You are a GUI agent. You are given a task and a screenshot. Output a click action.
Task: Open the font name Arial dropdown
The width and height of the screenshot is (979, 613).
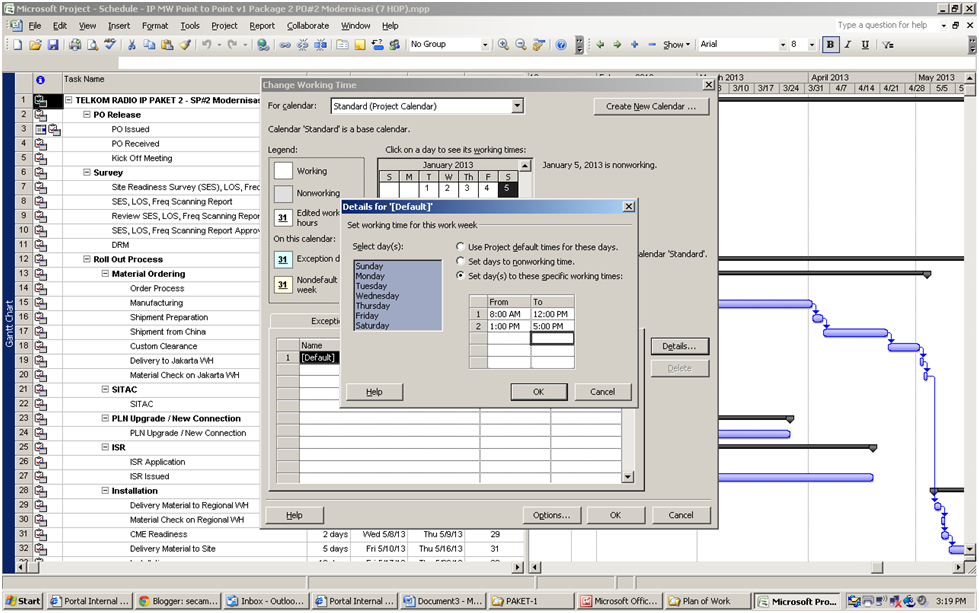782,45
